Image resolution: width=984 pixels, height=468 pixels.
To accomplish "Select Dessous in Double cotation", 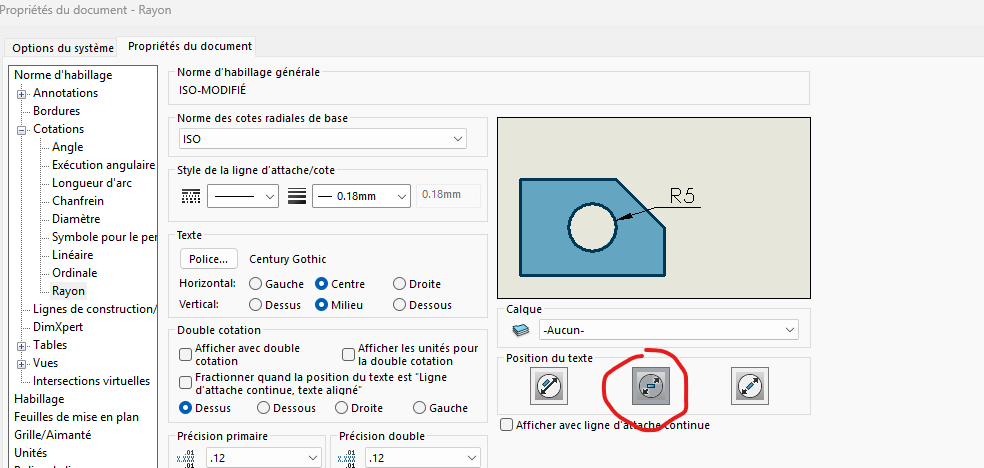I will tap(264, 408).
